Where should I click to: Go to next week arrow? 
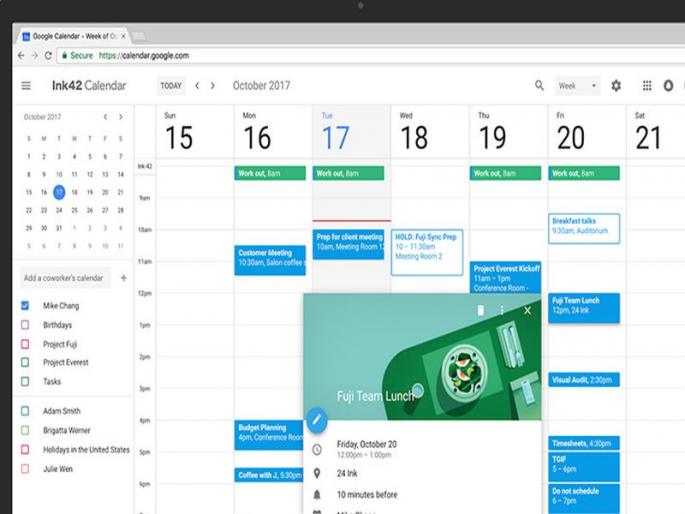(213, 86)
